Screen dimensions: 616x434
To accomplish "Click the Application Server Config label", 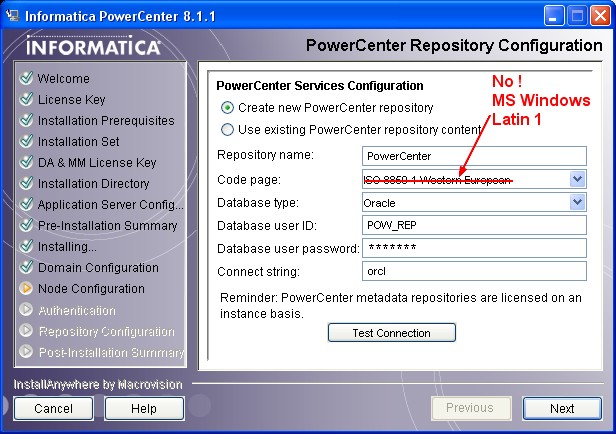I will [x=111, y=204].
